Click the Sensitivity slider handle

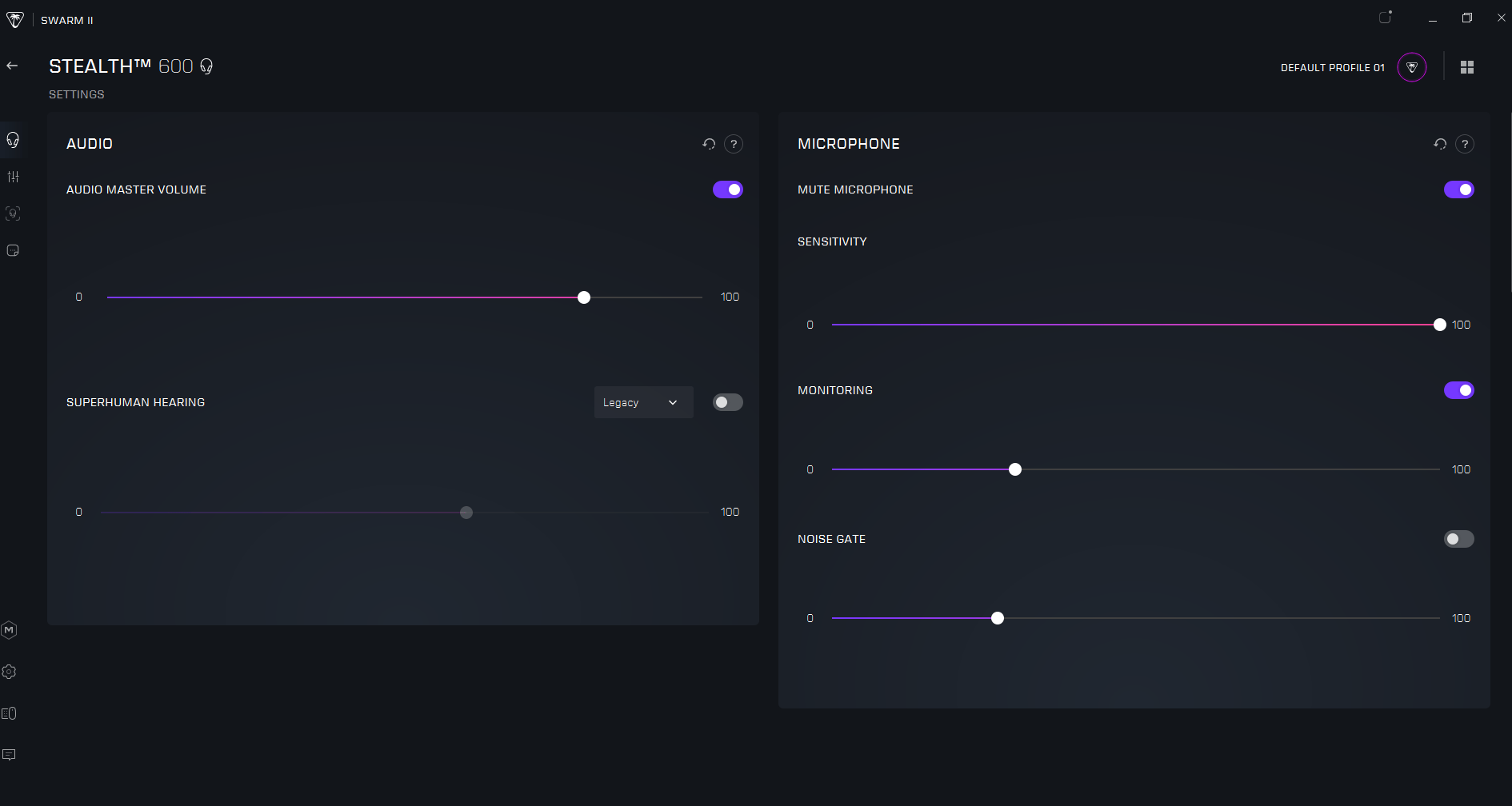1440,325
